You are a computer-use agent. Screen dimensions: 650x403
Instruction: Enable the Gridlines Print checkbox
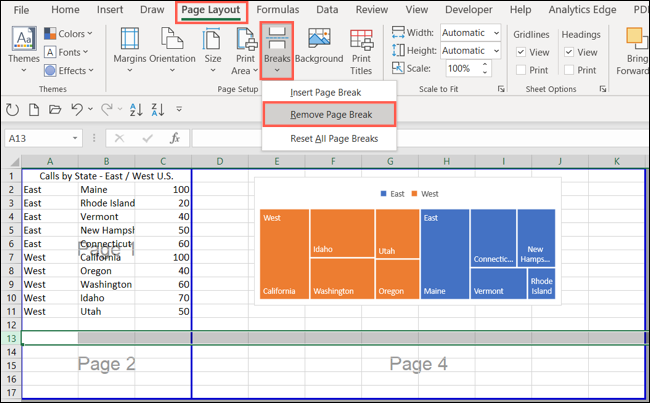[x=523, y=70]
